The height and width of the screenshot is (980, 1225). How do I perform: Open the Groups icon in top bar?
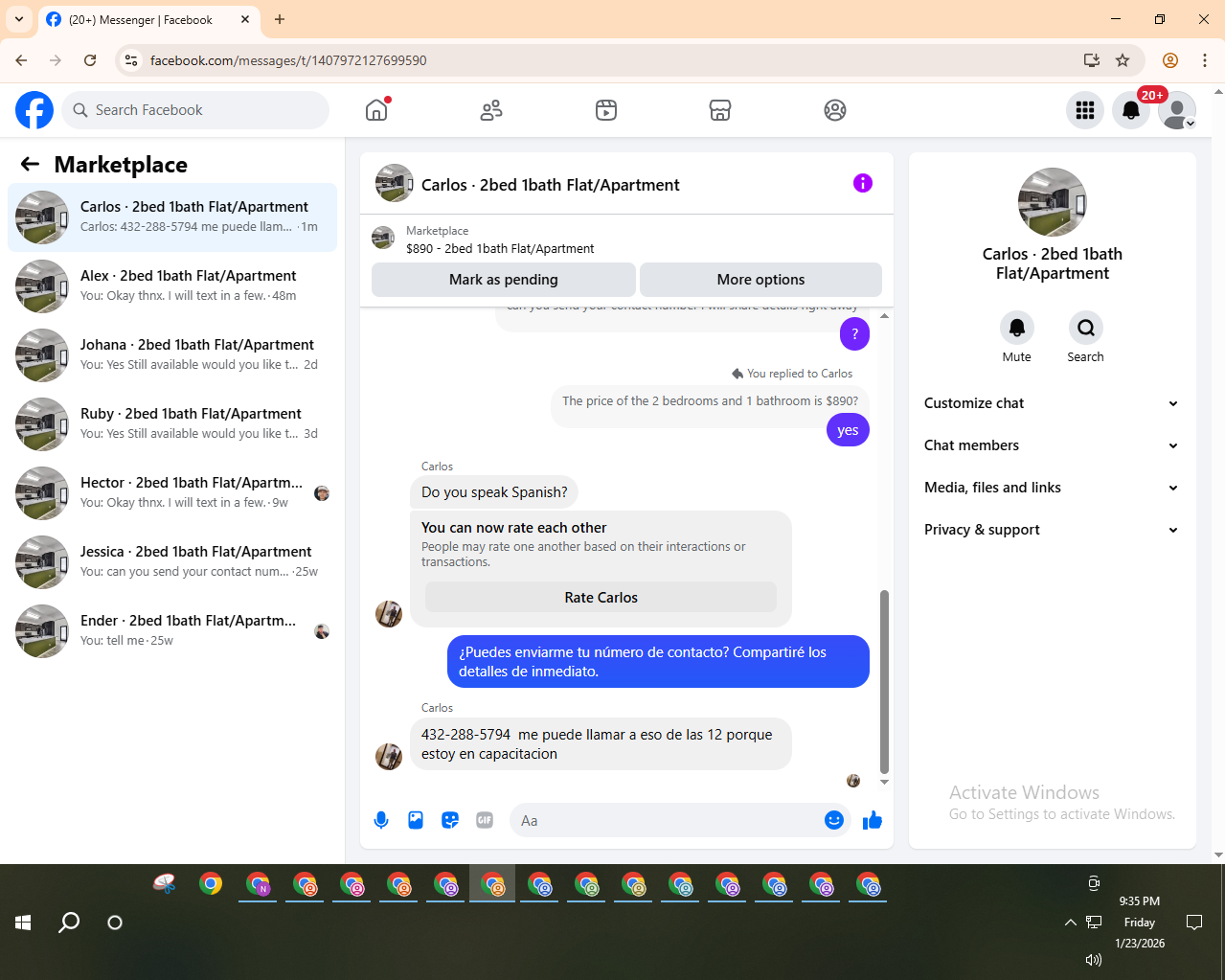tap(835, 110)
